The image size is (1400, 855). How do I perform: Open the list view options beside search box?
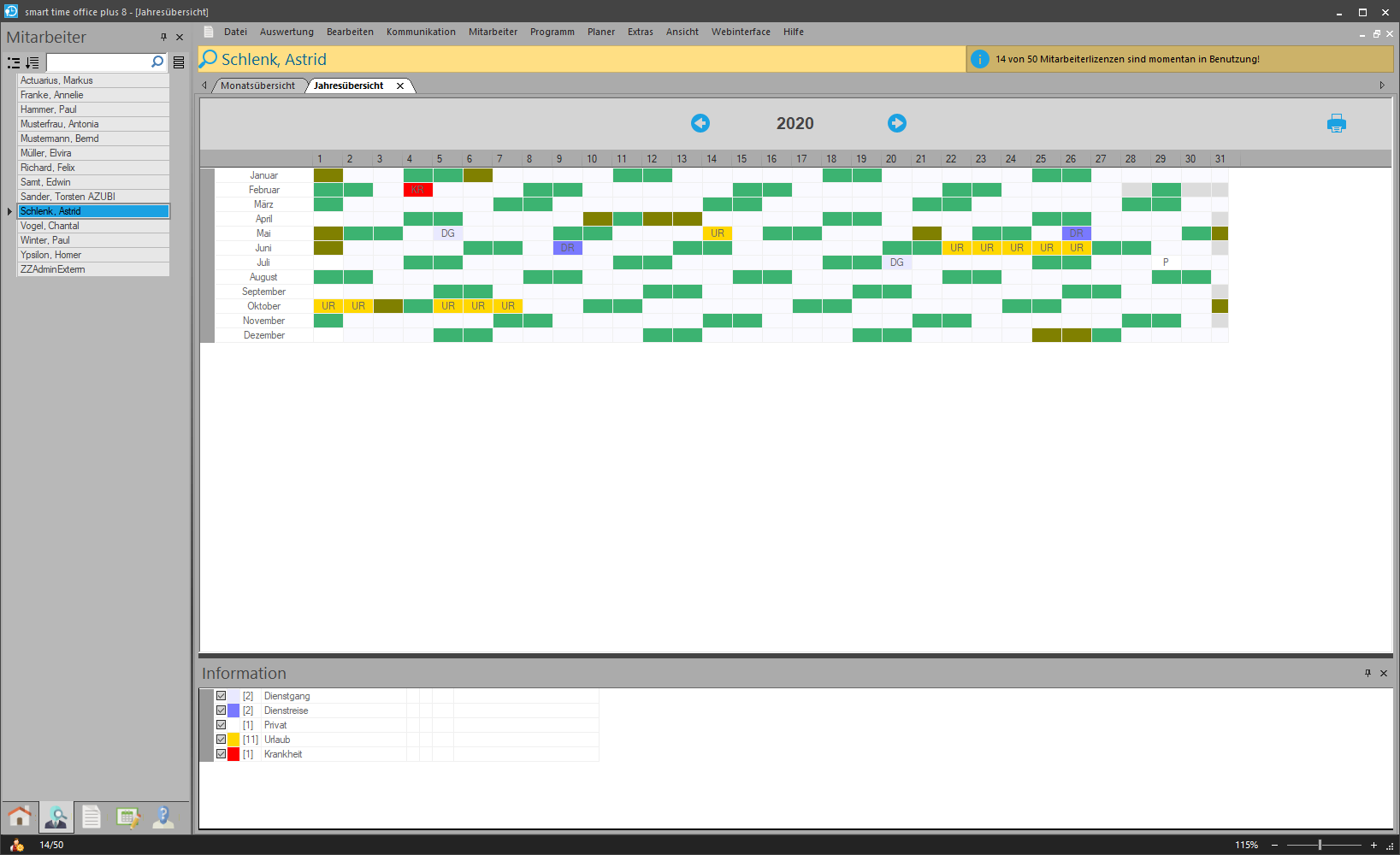pyautogui.click(x=179, y=62)
